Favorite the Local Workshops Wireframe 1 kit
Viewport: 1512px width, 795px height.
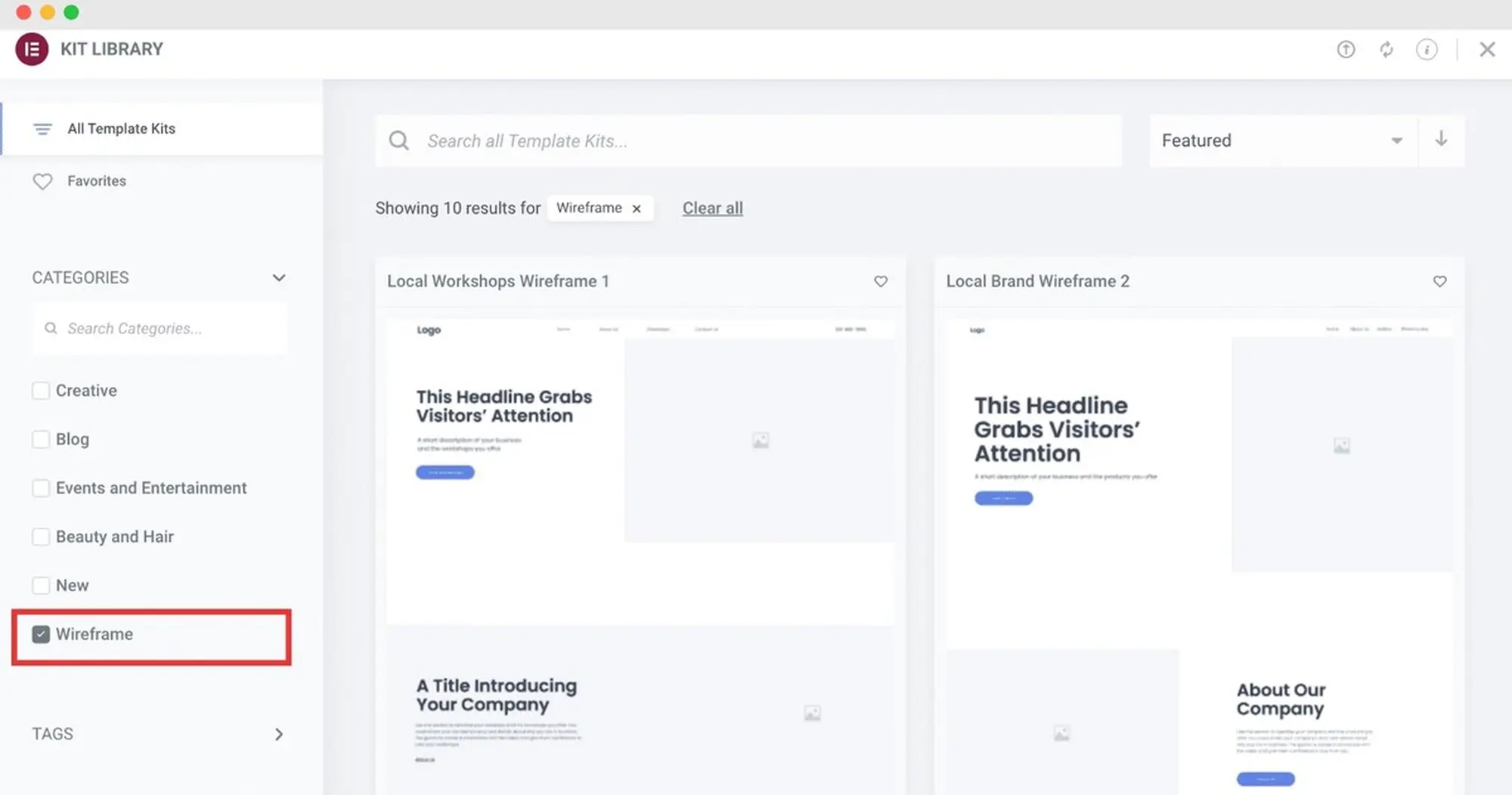pyautogui.click(x=881, y=282)
